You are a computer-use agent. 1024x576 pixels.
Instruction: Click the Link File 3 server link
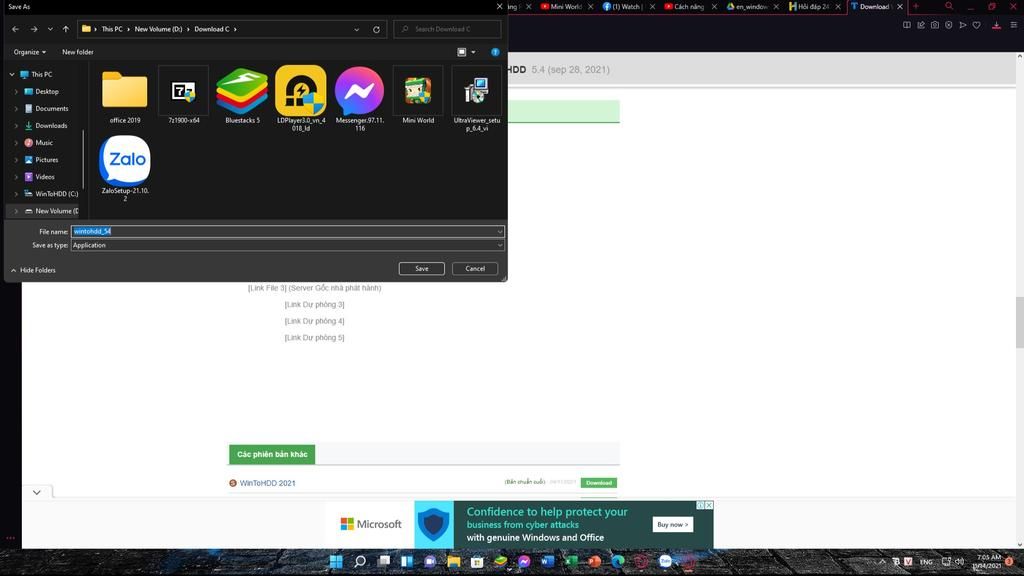(x=314, y=287)
